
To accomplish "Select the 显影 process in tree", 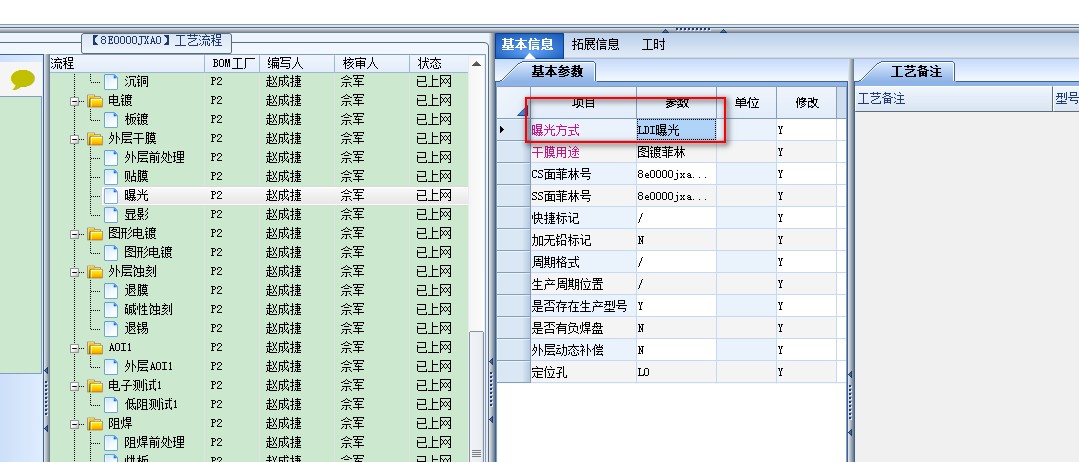I will click(x=136, y=215).
